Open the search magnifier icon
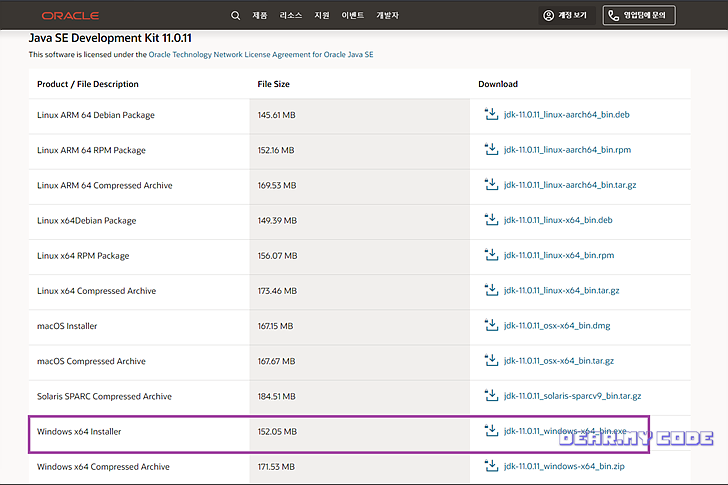Image resolution: width=728 pixels, height=485 pixels. coord(235,15)
